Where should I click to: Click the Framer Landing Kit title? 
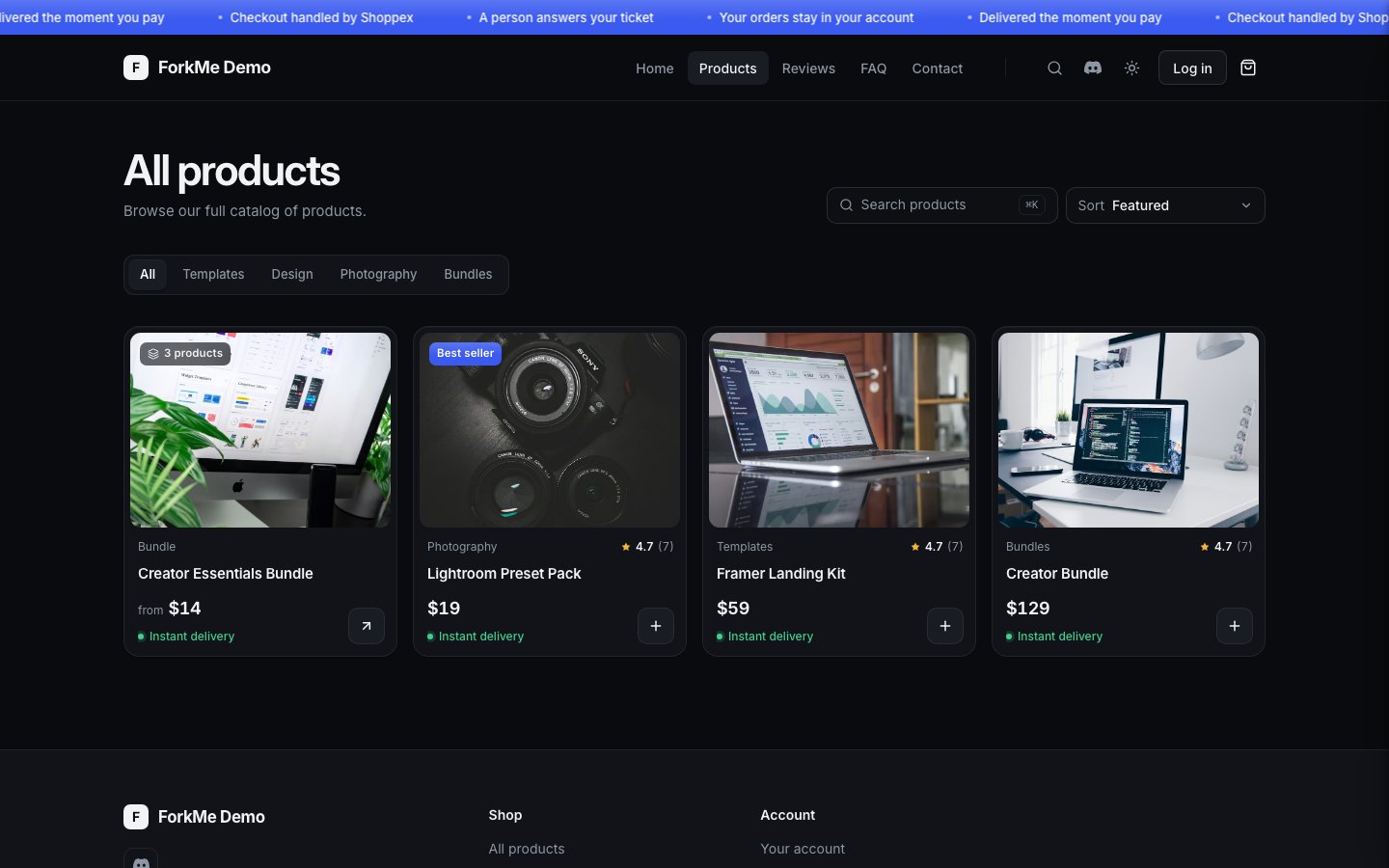pos(781,574)
